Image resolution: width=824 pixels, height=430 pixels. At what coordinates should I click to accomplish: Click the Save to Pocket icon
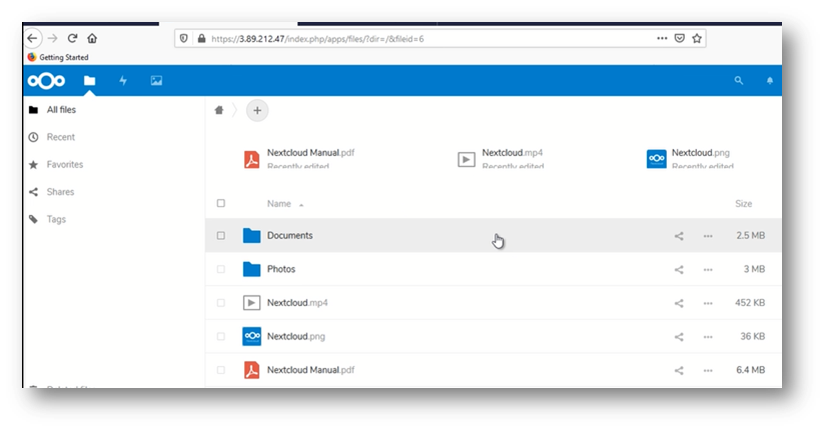click(679, 38)
